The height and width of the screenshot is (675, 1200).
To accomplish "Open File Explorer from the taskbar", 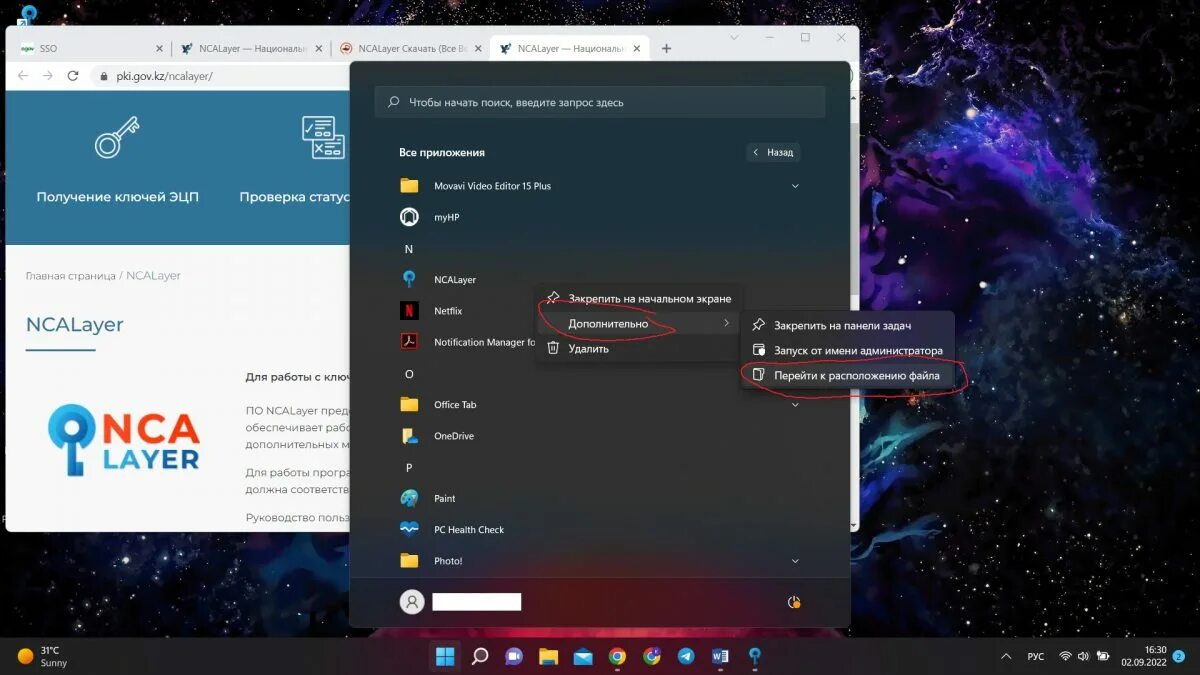I will point(548,656).
